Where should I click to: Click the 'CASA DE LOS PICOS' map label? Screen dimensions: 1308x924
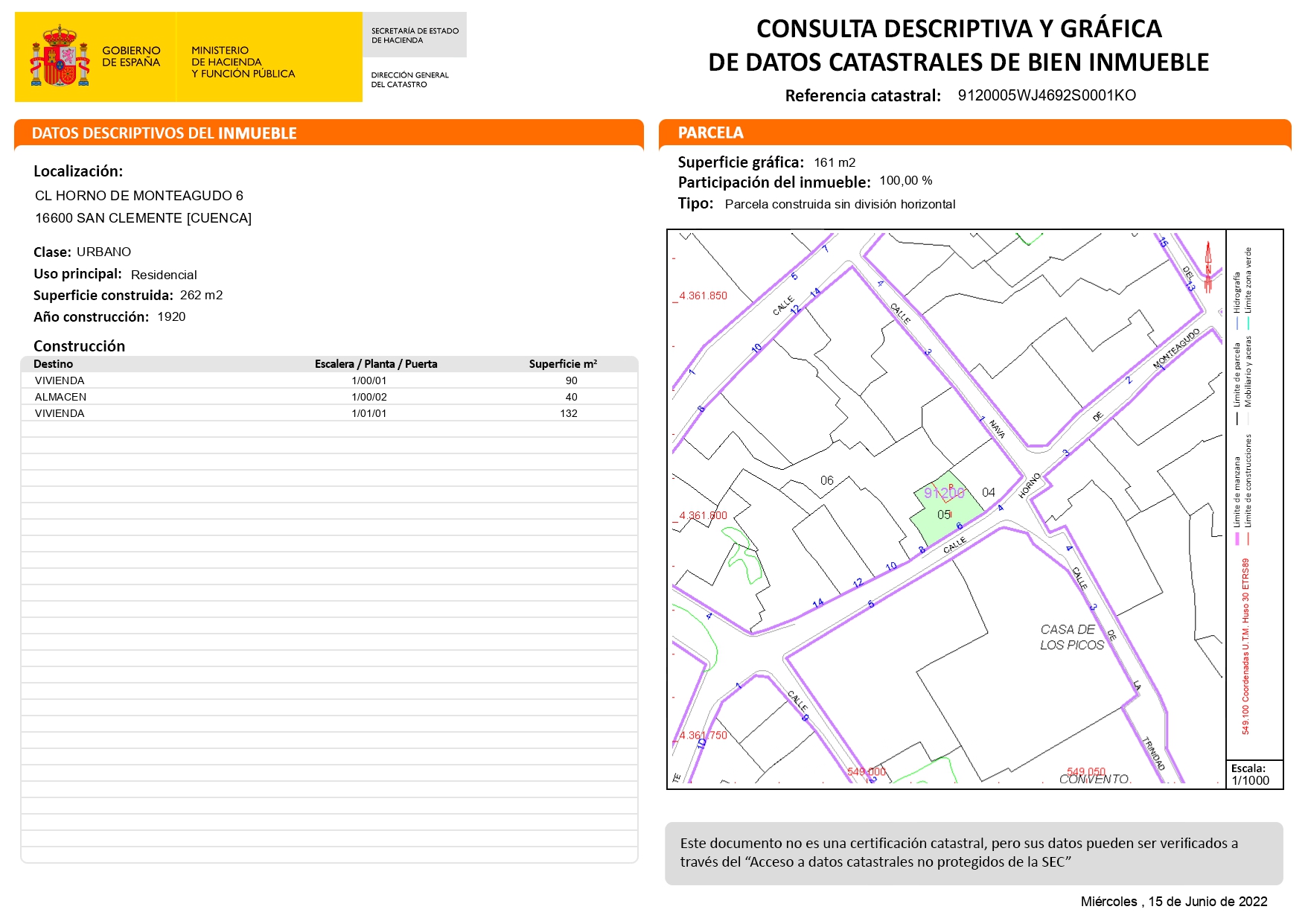point(1071,637)
